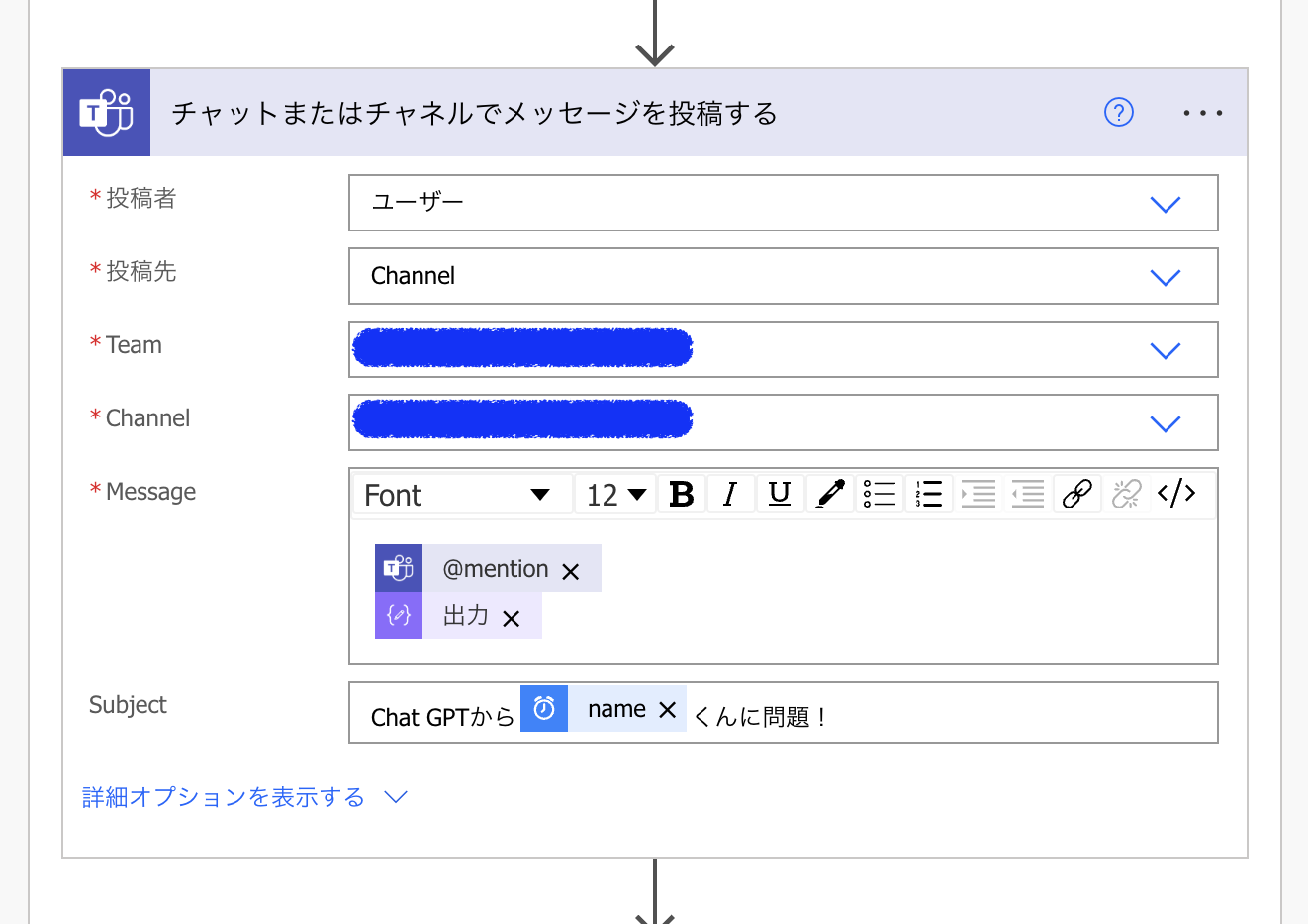Apply italic formatting to the message
This screenshot has height=924, width=1308.
pos(731,493)
